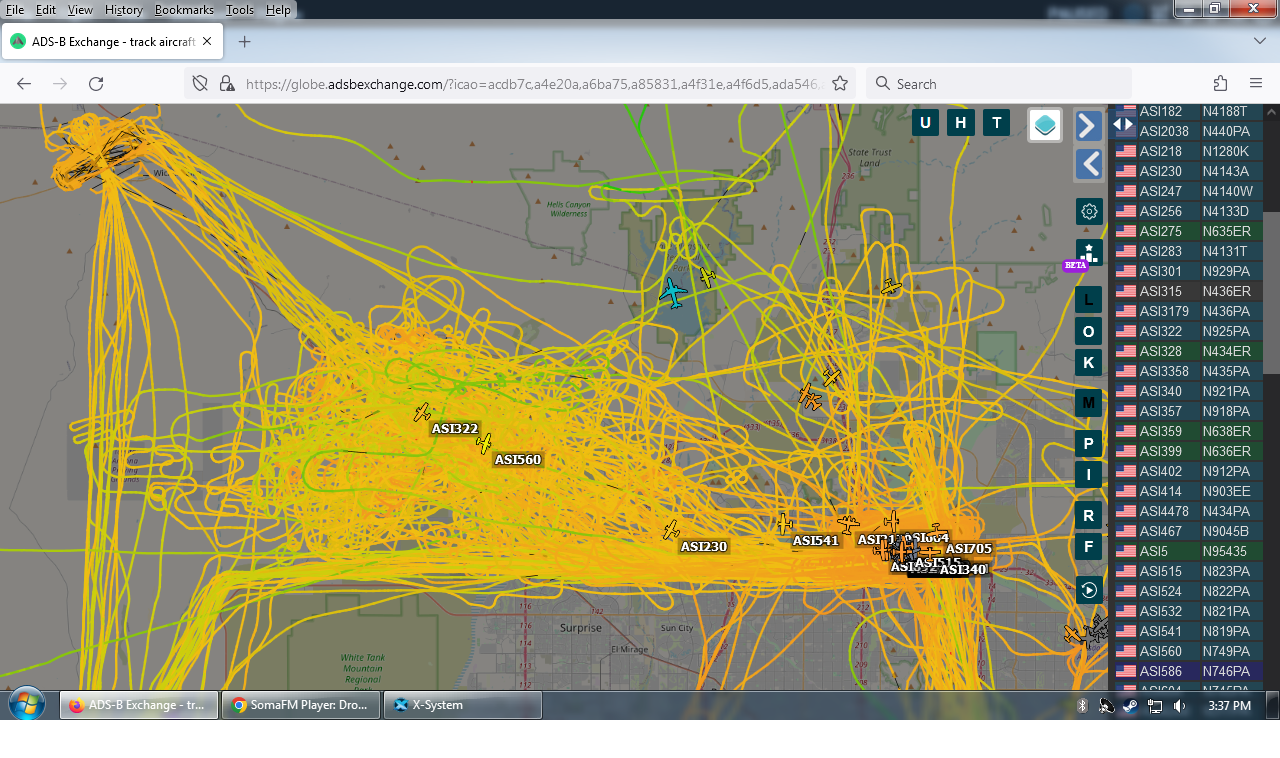1280x758 pixels.
Task: Select the ASI541 aircraft on map
Action: [x=785, y=523]
